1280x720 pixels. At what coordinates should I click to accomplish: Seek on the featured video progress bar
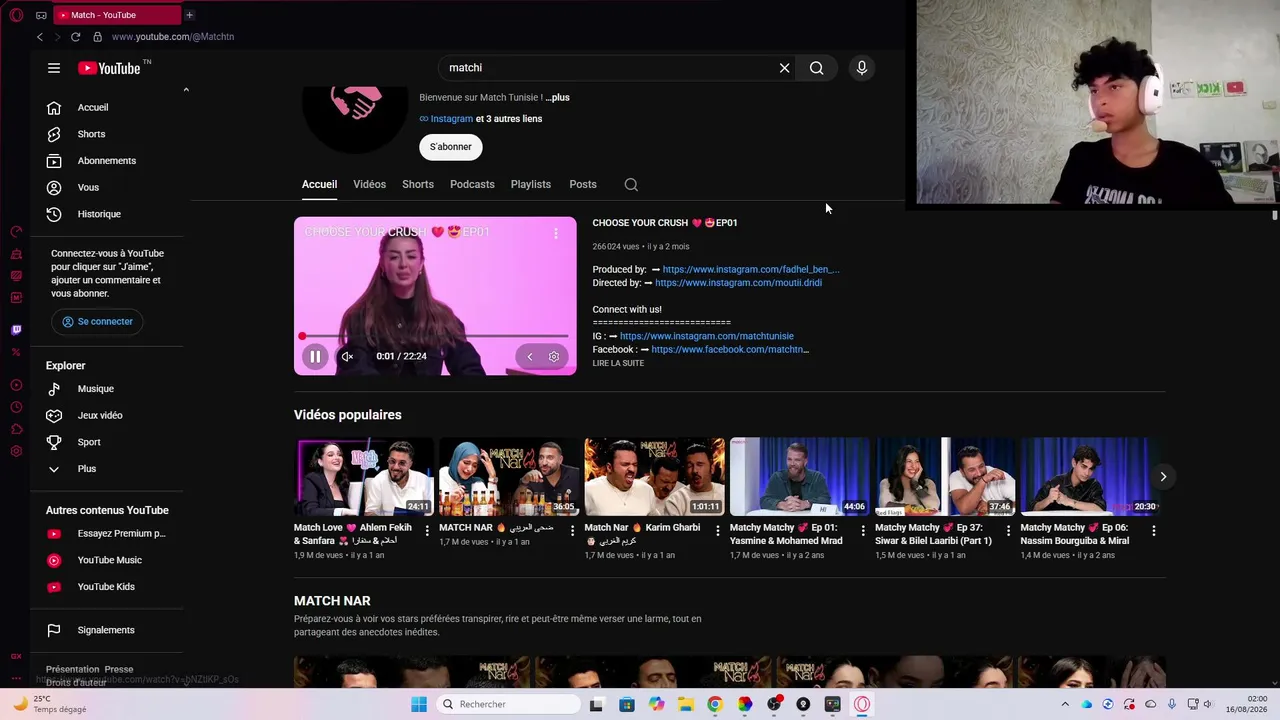click(435, 337)
